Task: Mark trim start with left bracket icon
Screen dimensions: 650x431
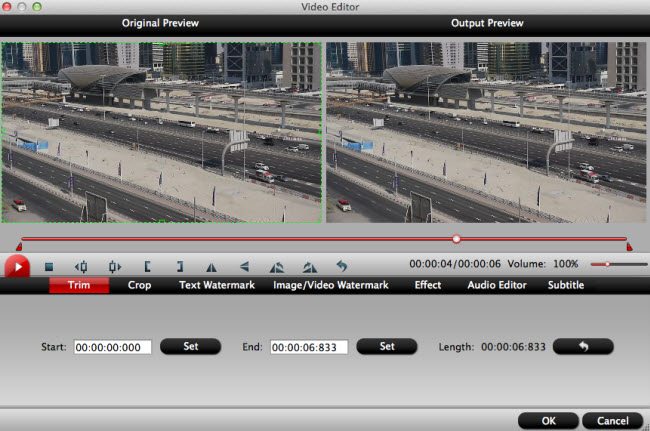Action: click(147, 266)
